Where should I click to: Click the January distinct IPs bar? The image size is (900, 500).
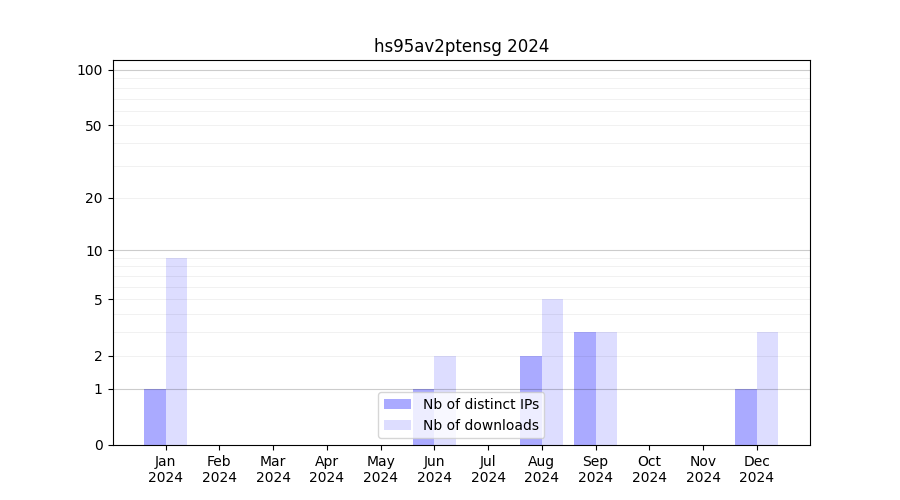click(x=155, y=417)
